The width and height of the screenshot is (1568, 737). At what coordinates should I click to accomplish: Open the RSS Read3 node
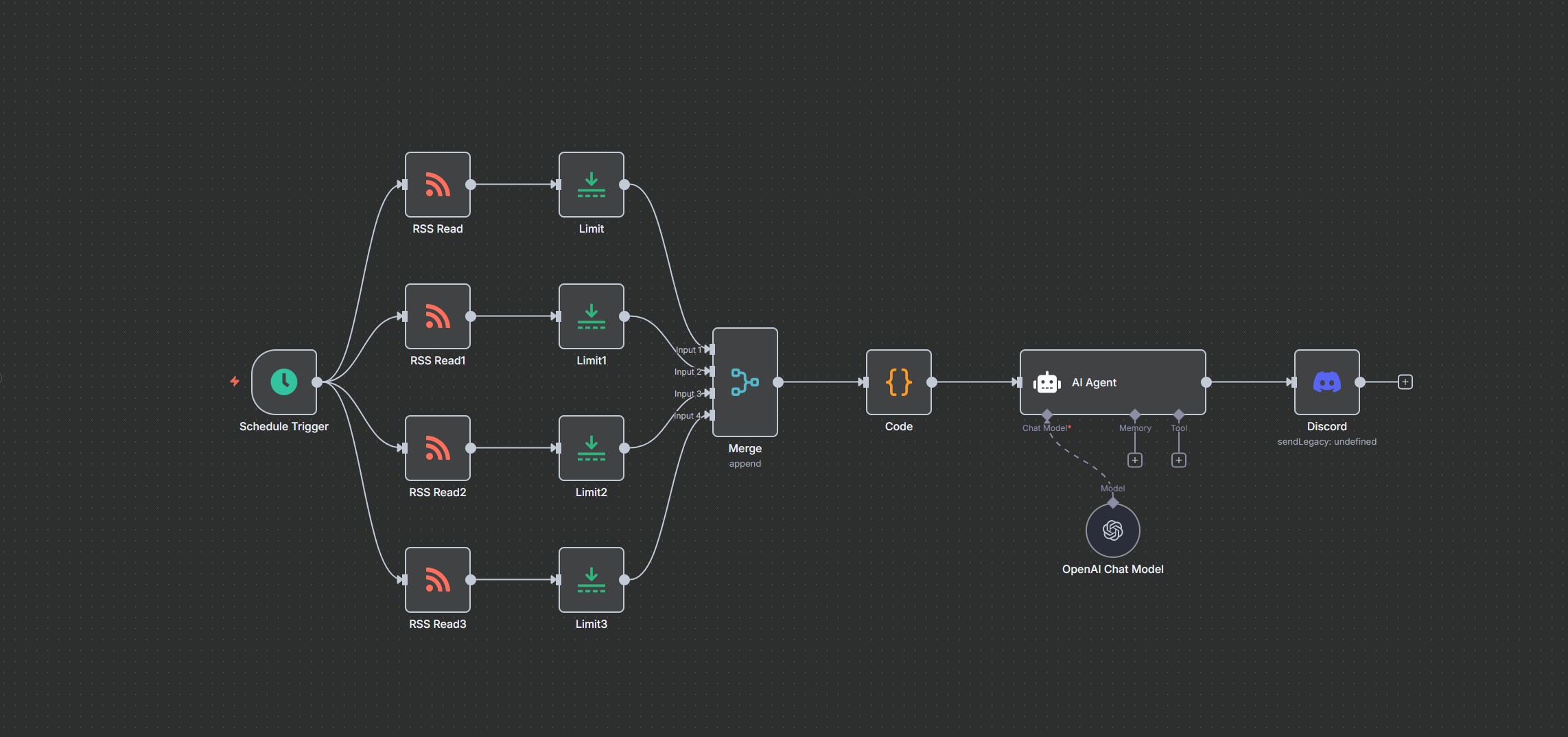(438, 580)
